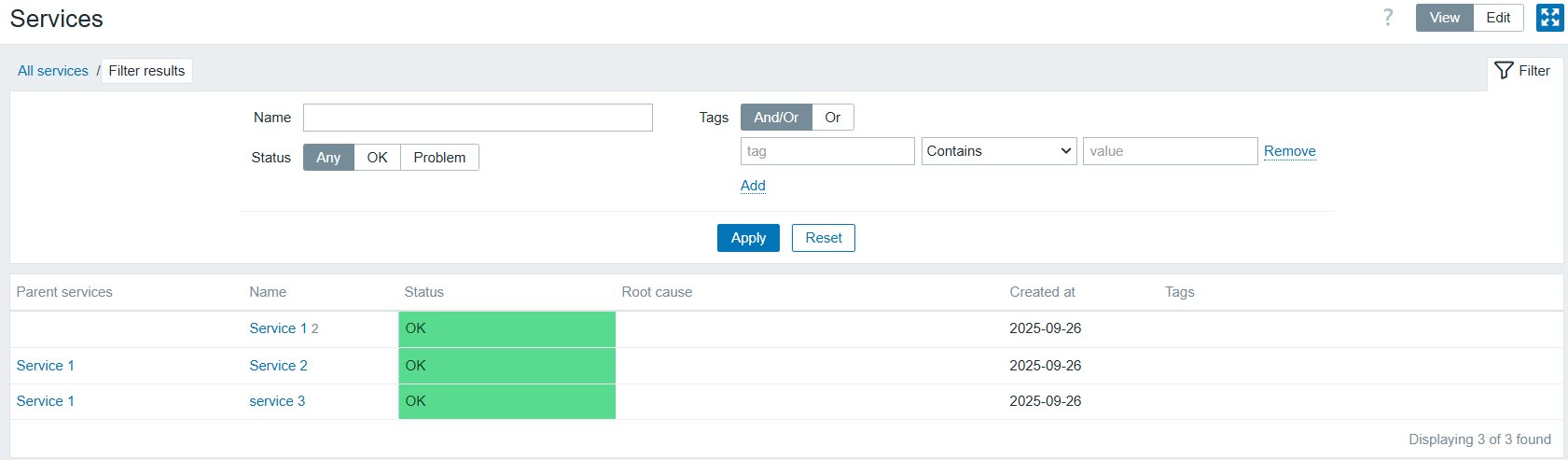Remove the tag filter row
Image resolution: width=1568 pixels, height=460 pixels.
coord(1289,151)
